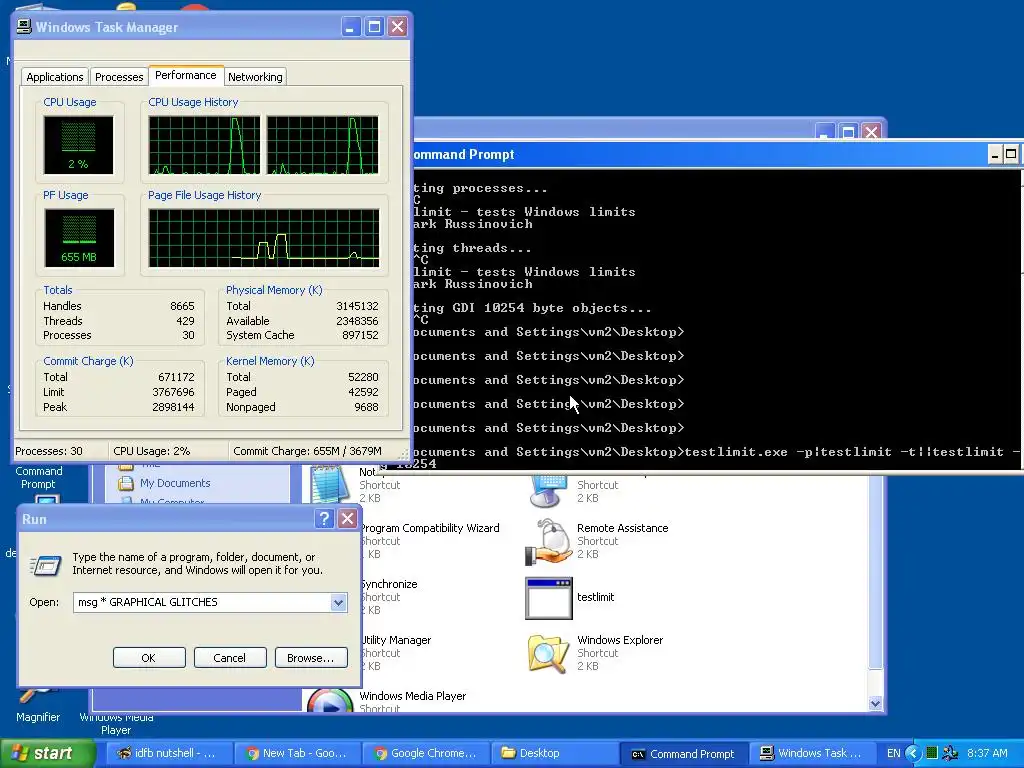The image size is (1024, 768).
Task: Click Program Compatibility Wizard file name
Action: point(430,528)
